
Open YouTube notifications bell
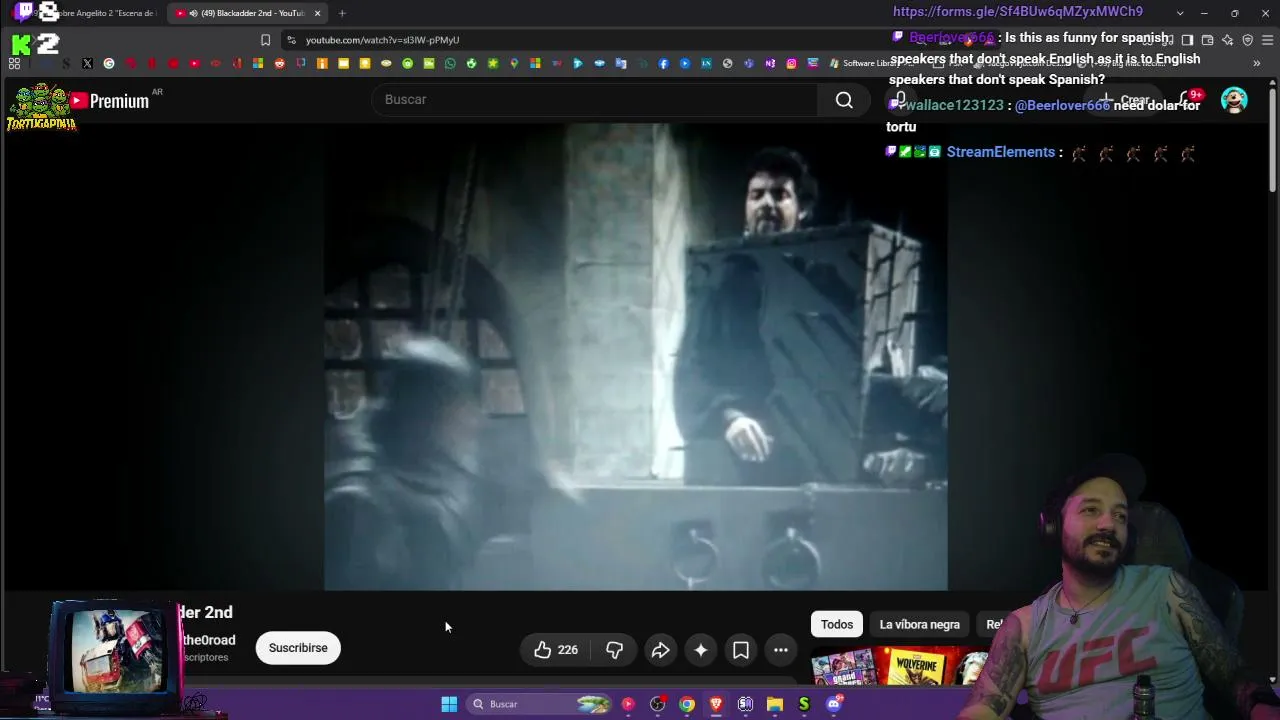tap(1189, 100)
